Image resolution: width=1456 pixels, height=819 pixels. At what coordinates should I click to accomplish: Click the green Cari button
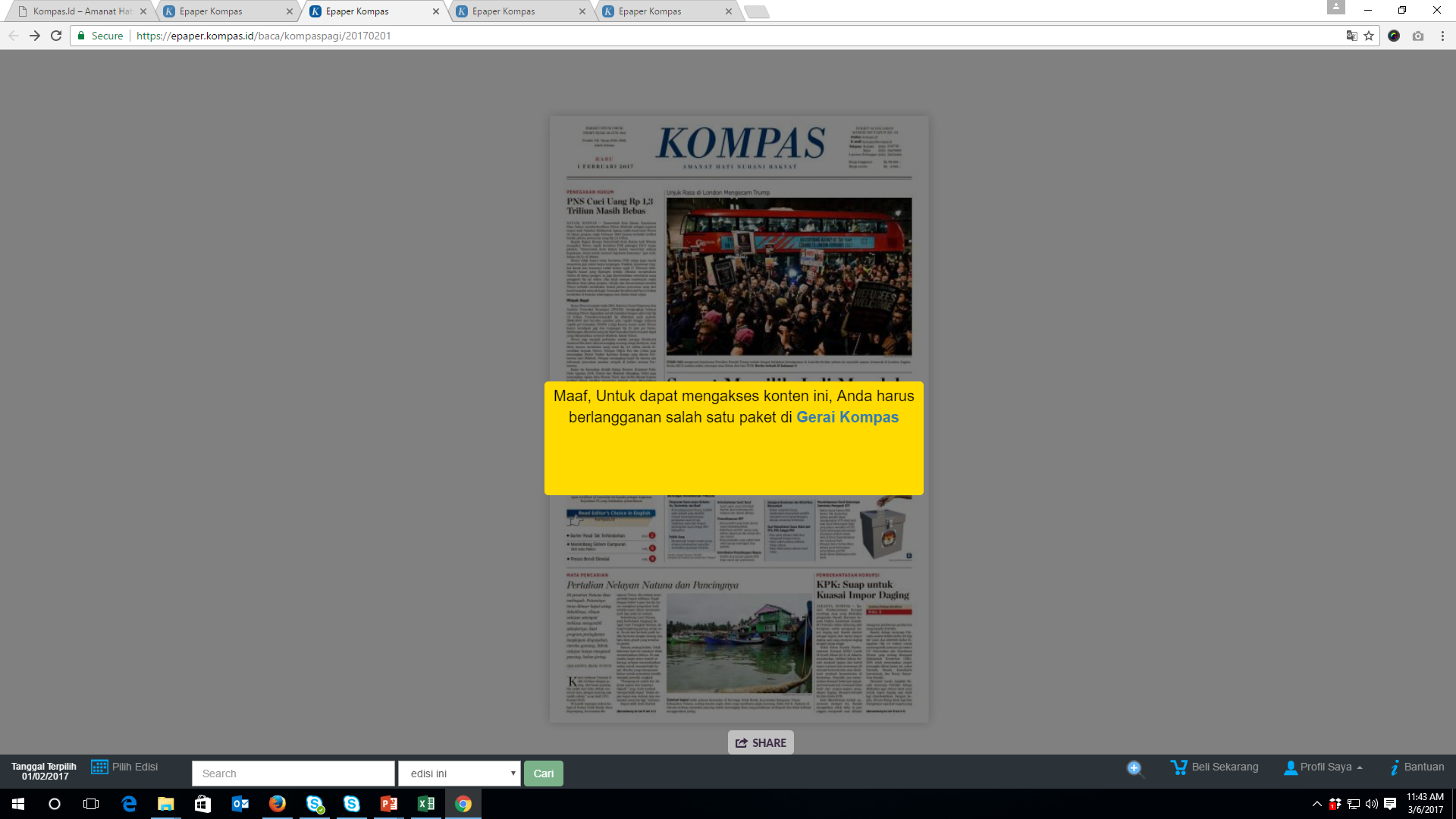click(x=544, y=773)
